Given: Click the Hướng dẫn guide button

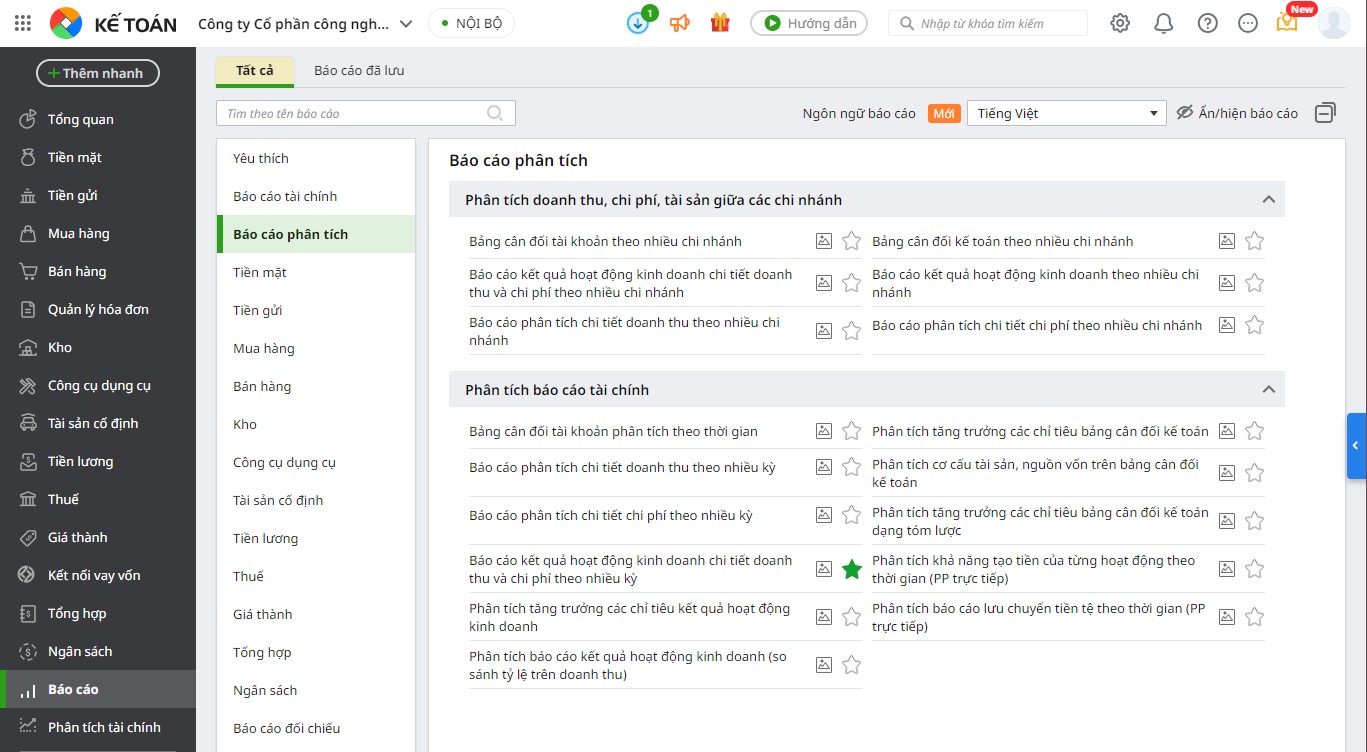Looking at the screenshot, I should (809, 23).
